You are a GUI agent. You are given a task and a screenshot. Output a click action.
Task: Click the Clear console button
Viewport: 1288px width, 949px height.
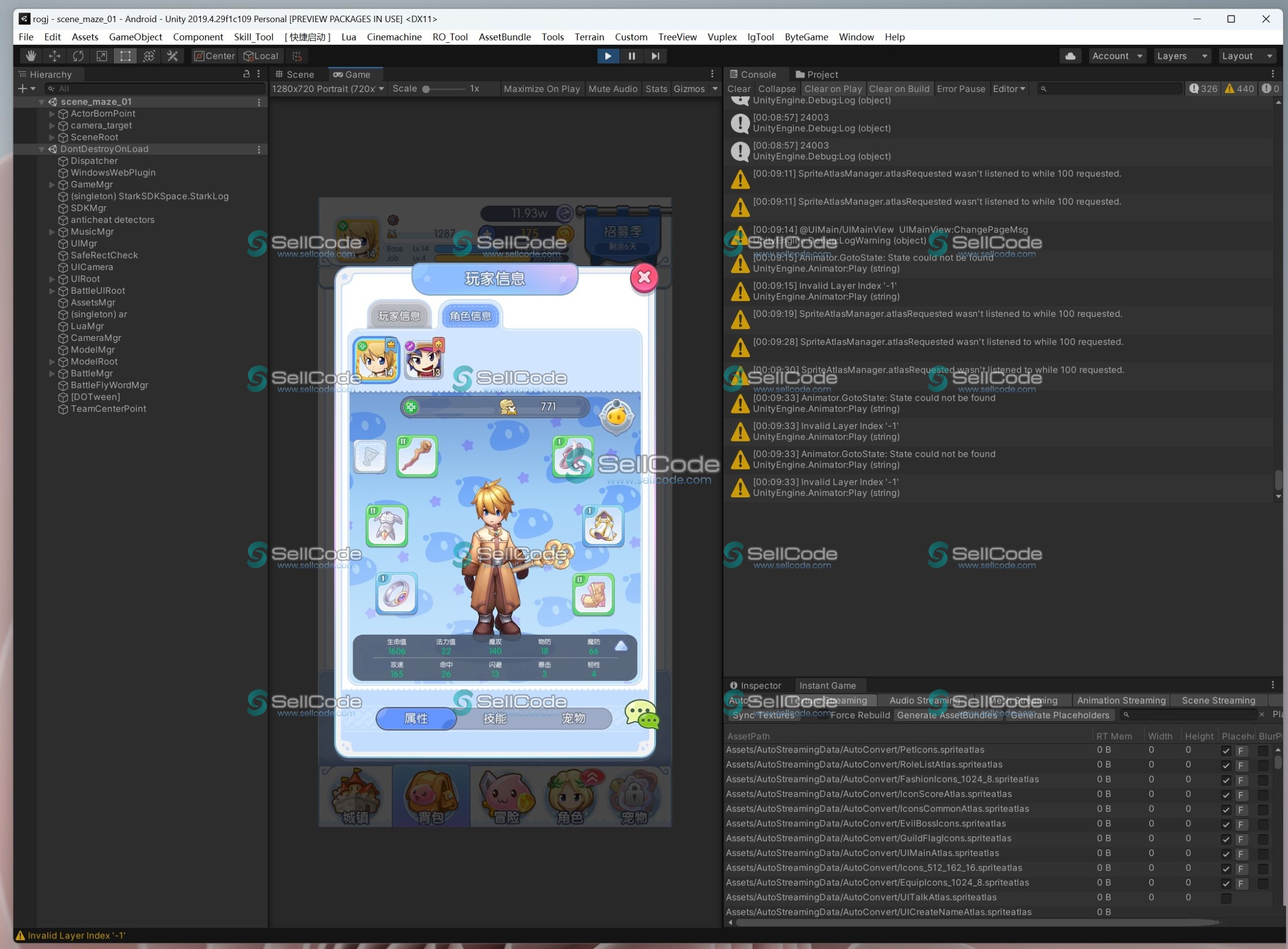click(x=739, y=89)
